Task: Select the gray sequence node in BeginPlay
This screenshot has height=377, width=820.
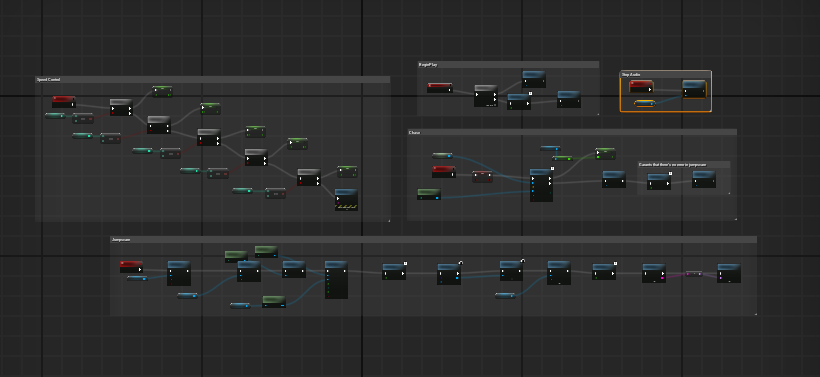Action: pyautogui.click(x=486, y=96)
